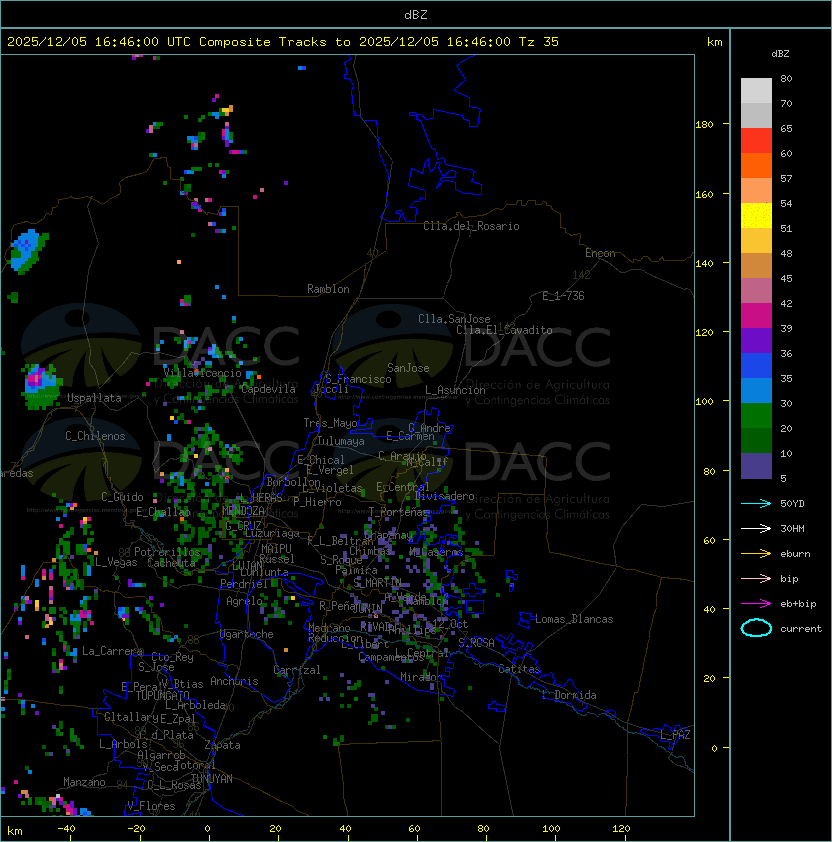Click the 'La_Carrera' label
Screen dimensions: 832x842
click(x=112, y=651)
